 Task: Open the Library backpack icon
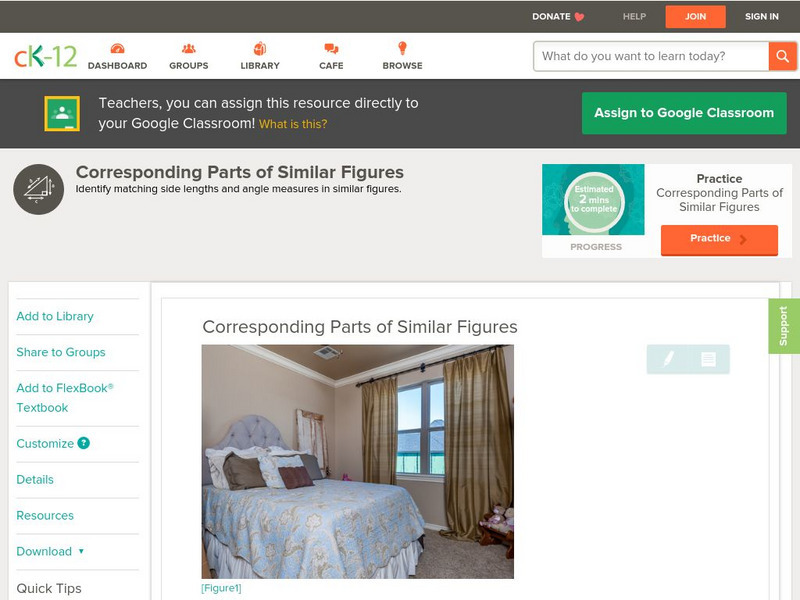coord(260,48)
